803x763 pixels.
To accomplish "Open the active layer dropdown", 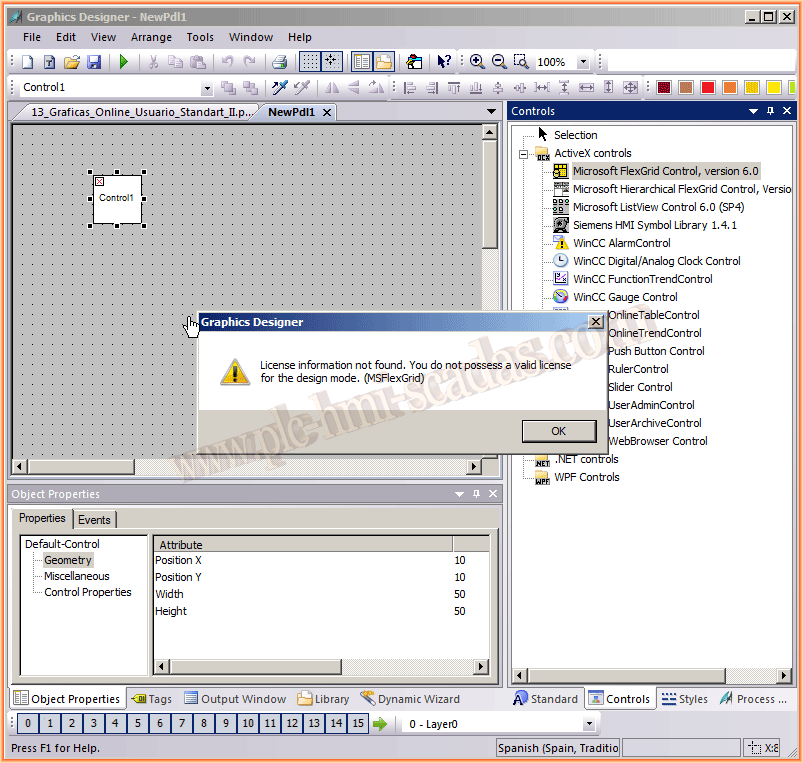I will tap(588, 724).
